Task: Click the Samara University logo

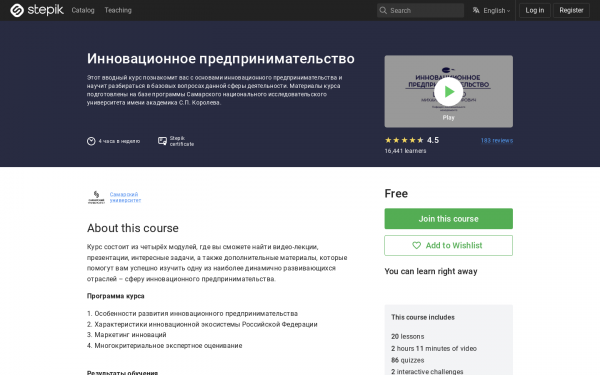Action: coord(96,197)
